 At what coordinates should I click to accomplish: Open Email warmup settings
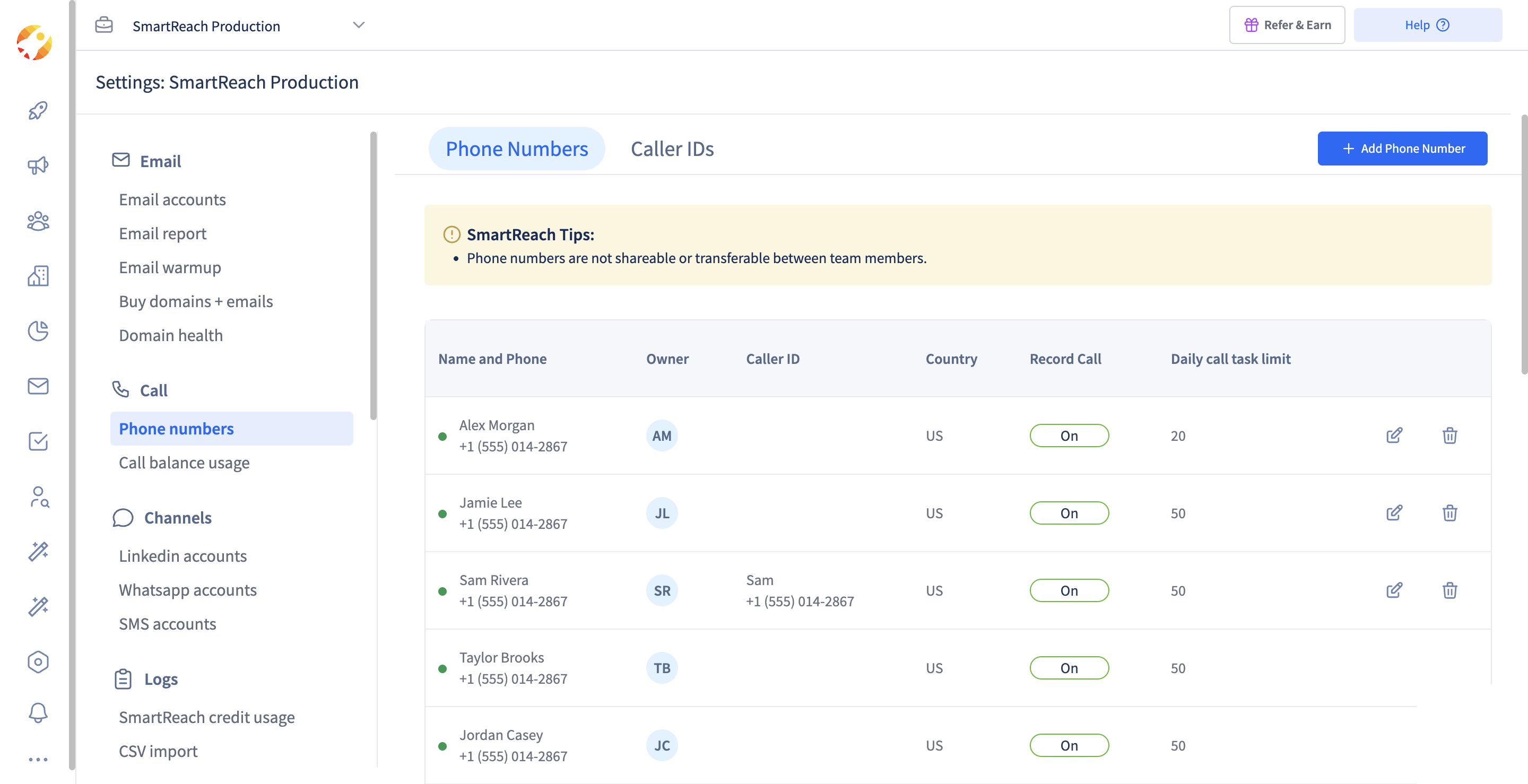click(x=170, y=267)
